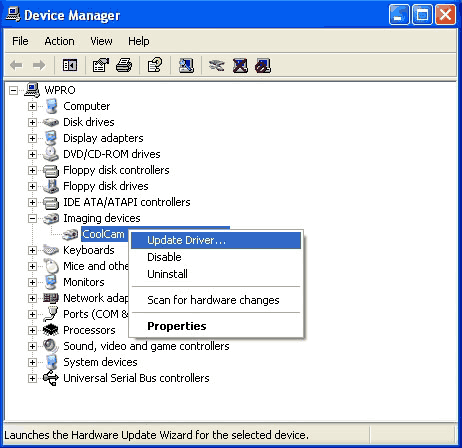Click Show/Hide Console Tree toolbar icon
Image resolution: width=462 pixels, height=448 pixels.
point(70,65)
